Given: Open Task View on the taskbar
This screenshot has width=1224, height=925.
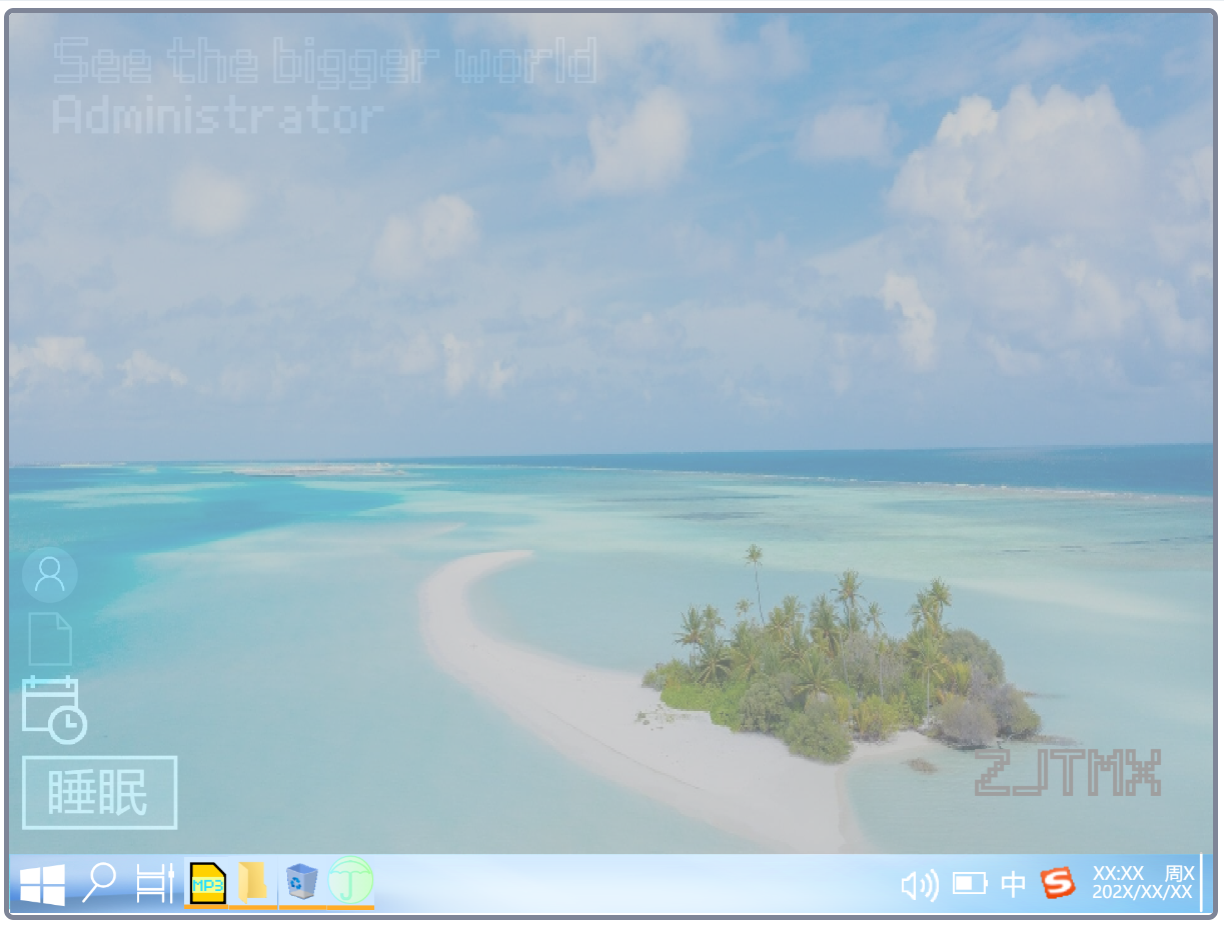Looking at the screenshot, I should pos(155,883).
